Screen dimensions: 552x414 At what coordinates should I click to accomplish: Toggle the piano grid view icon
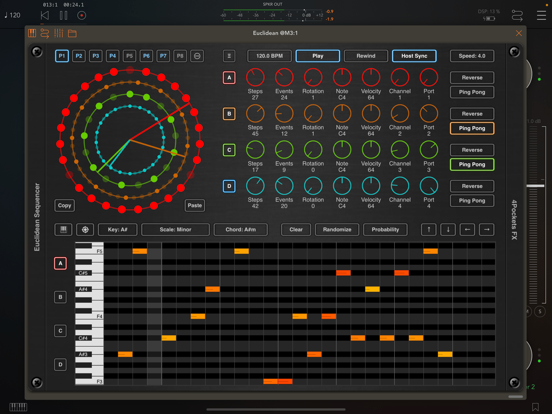(63, 230)
